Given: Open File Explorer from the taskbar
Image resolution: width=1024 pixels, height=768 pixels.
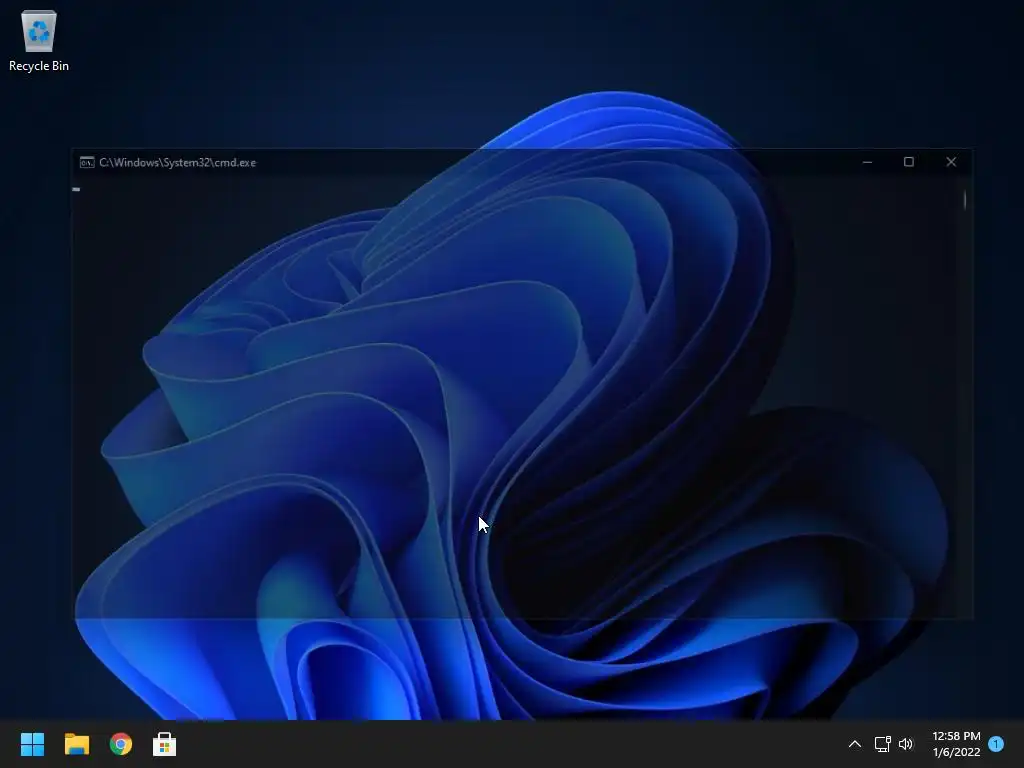Looking at the screenshot, I should (76, 744).
